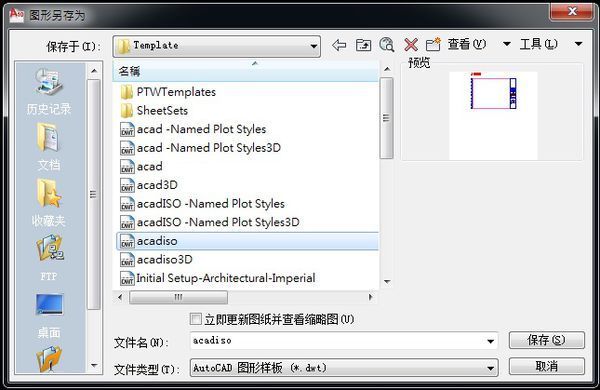Toggle update sheet and view thumbnails checkbox
The image size is (600, 390).
[196, 319]
